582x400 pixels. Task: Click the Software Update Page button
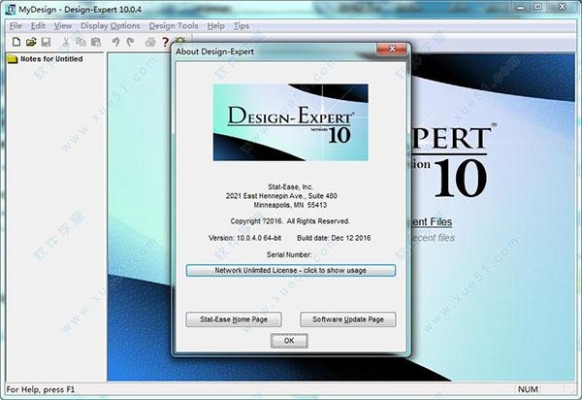click(348, 319)
